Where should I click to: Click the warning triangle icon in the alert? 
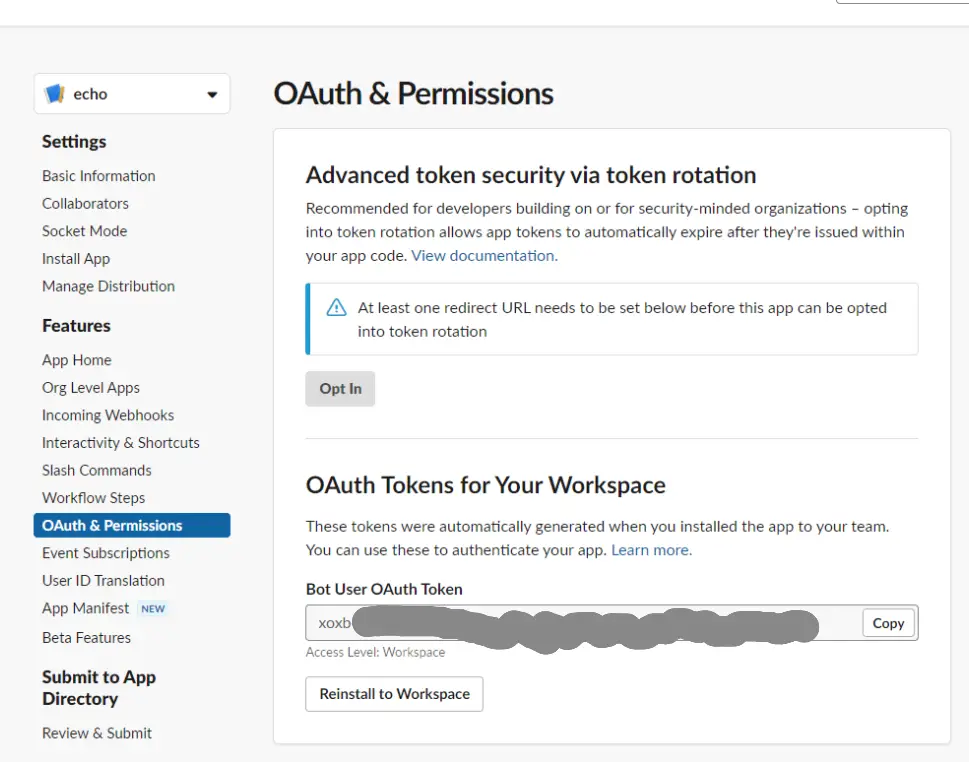tap(336, 307)
